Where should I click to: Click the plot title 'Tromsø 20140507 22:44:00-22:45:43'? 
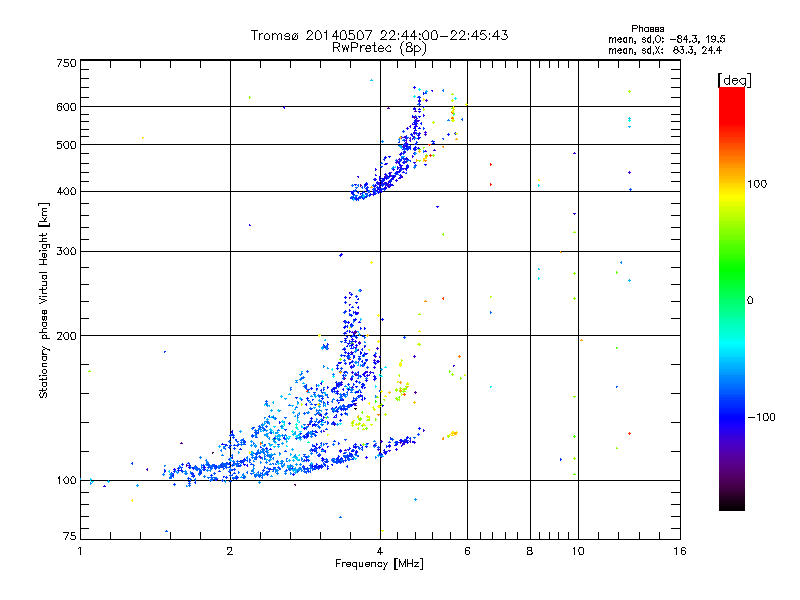[x=379, y=35]
